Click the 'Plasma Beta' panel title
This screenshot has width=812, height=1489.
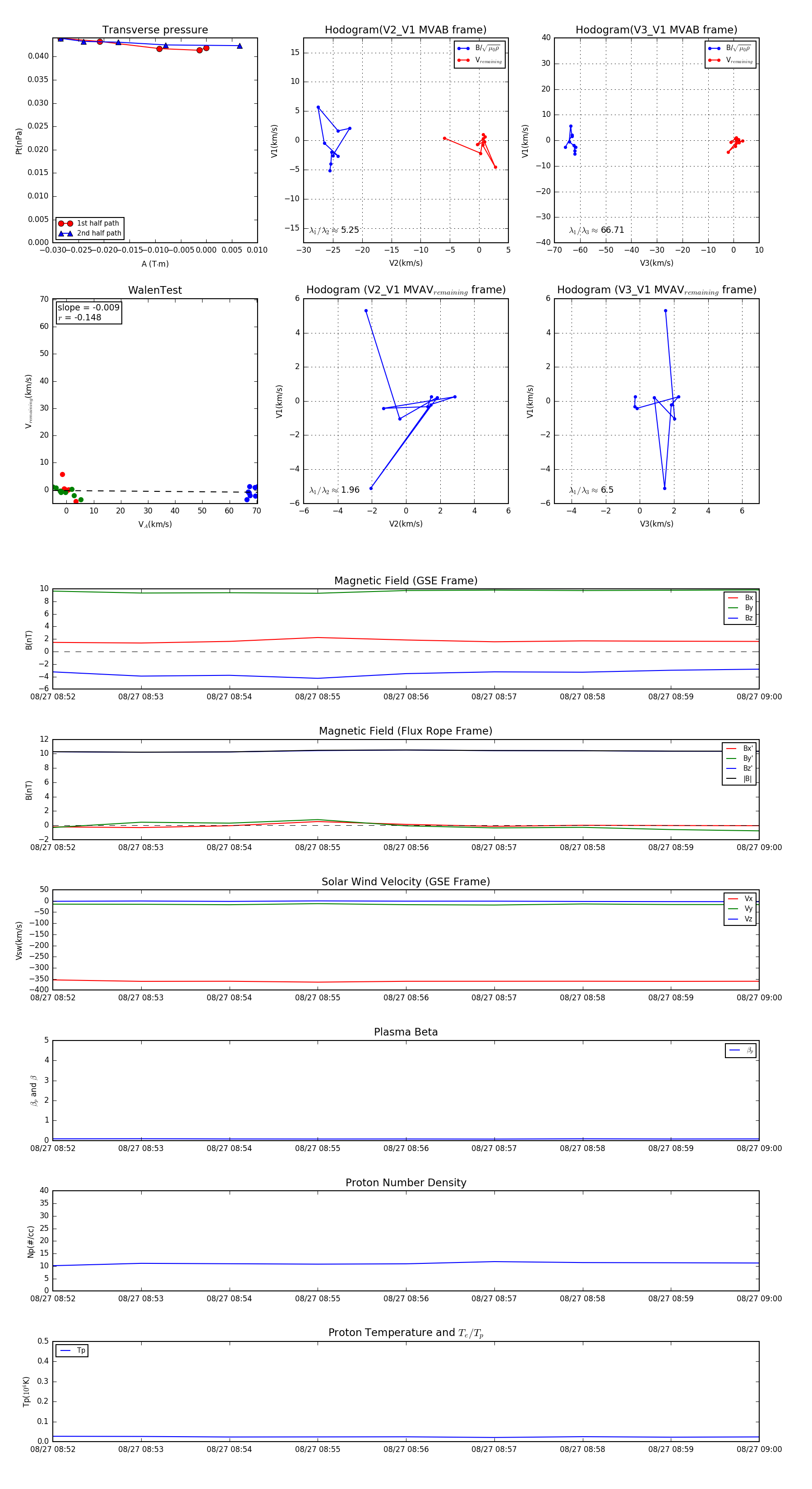coord(406,1032)
